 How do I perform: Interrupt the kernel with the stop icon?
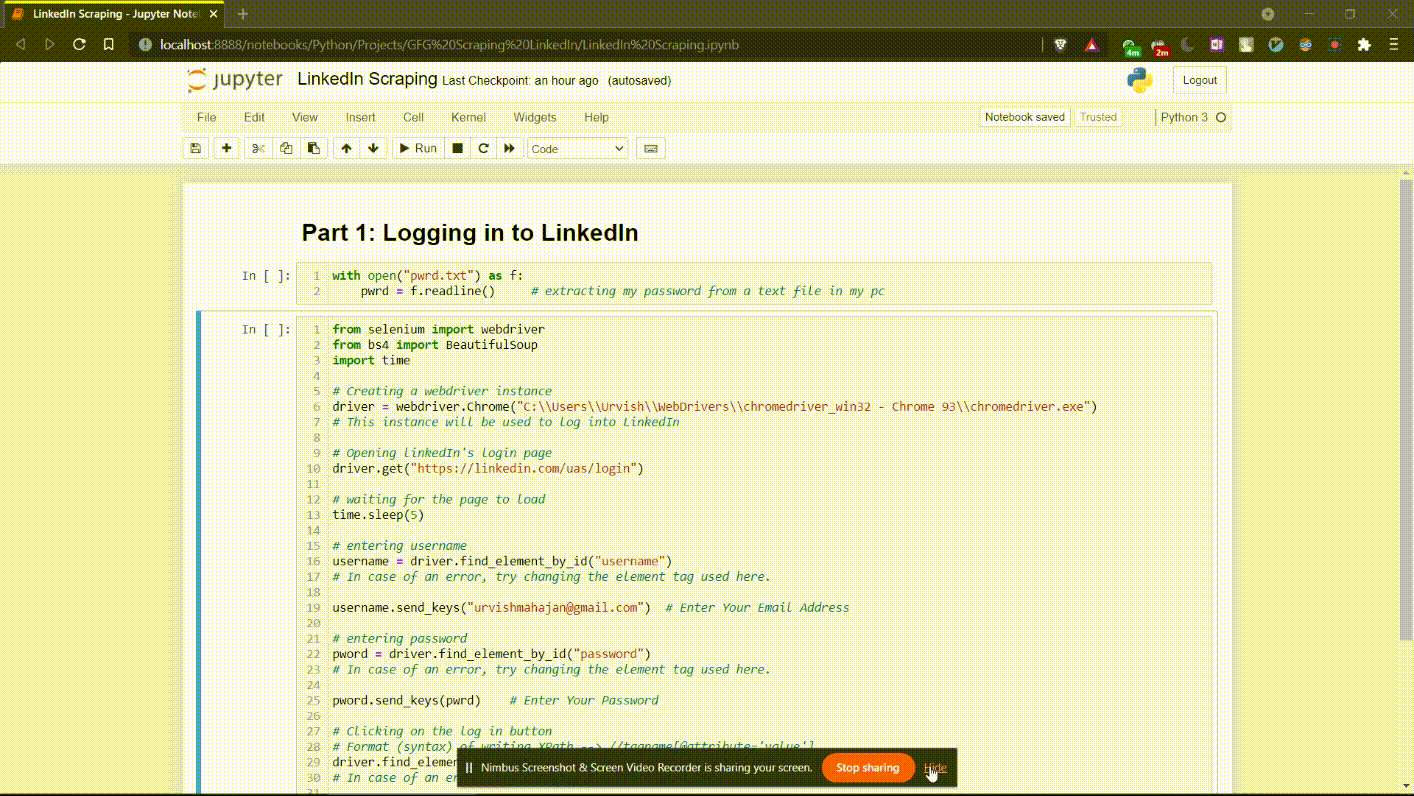click(x=457, y=148)
